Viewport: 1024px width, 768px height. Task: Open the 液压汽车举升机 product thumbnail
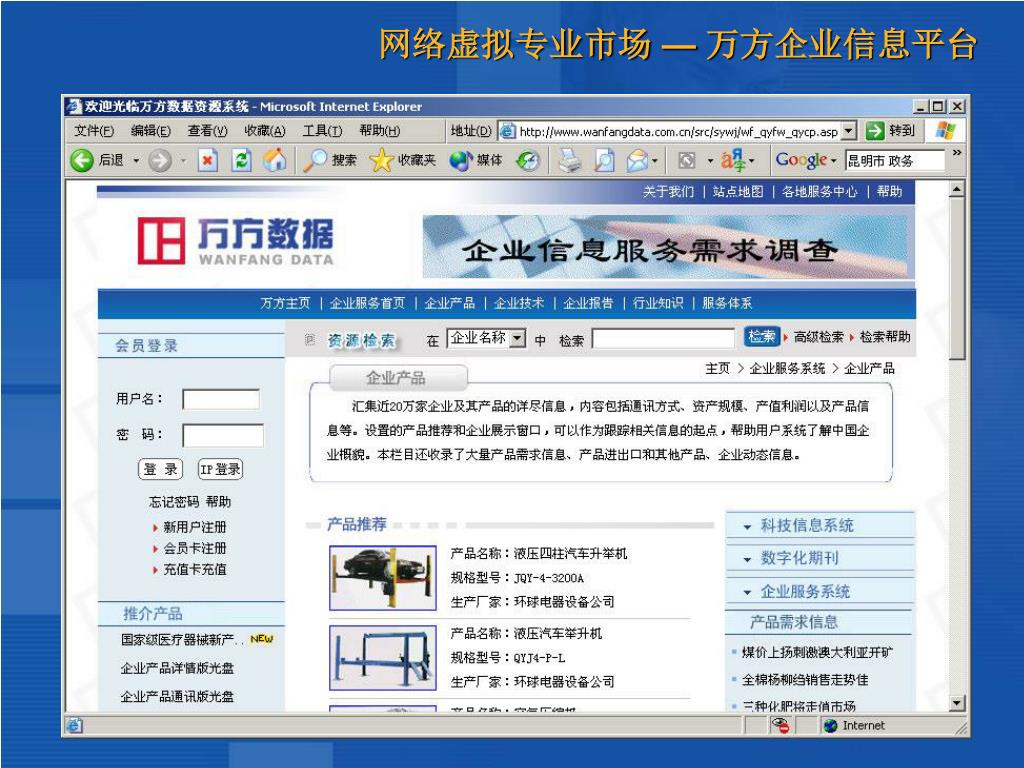[383, 658]
